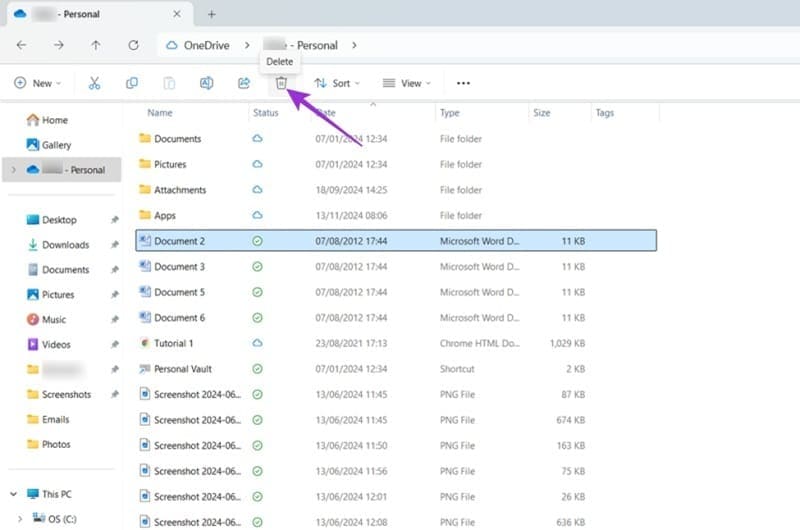Image resolution: width=800 pixels, height=530 pixels.
Task: Click the Chrome icon beside Tutorial 1
Action: pyautogui.click(x=145, y=343)
